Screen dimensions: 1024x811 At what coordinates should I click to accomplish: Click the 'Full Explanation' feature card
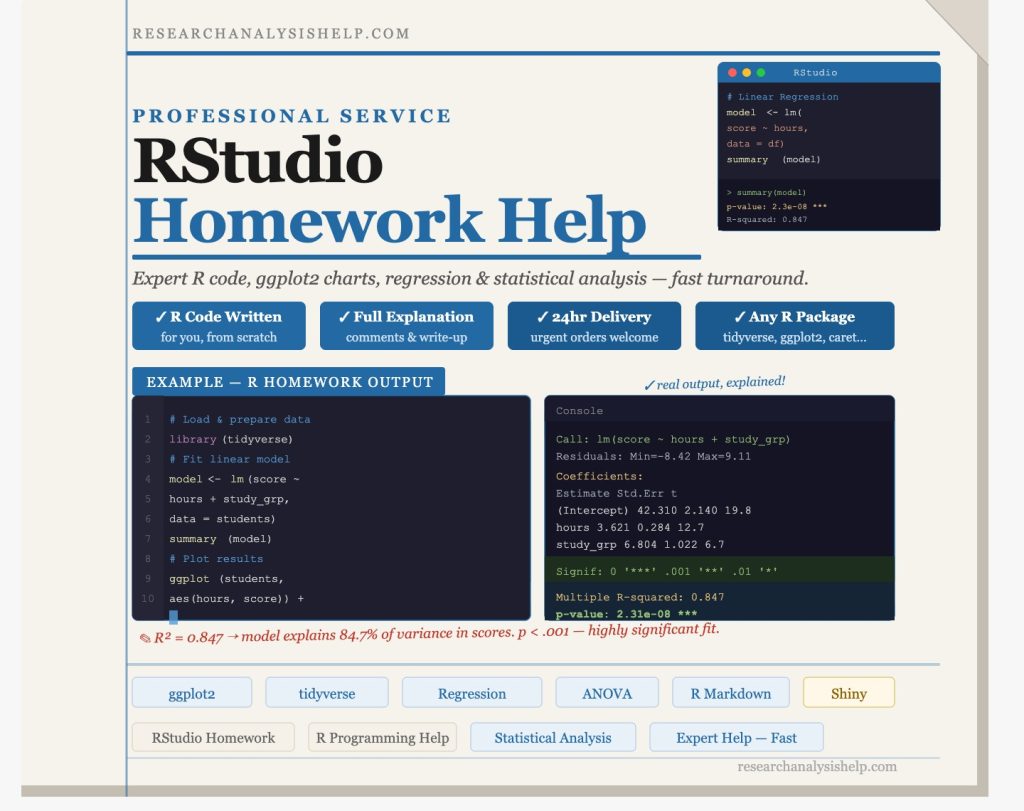[x=406, y=326]
